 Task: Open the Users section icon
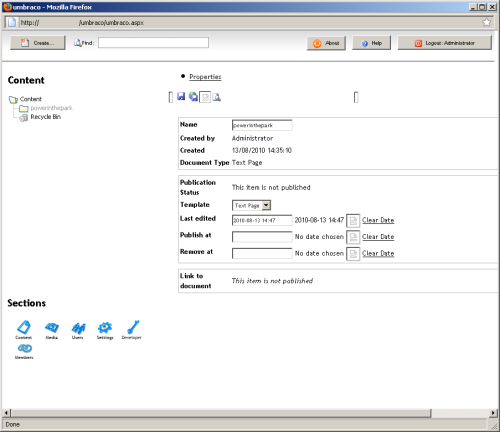(x=78, y=328)
